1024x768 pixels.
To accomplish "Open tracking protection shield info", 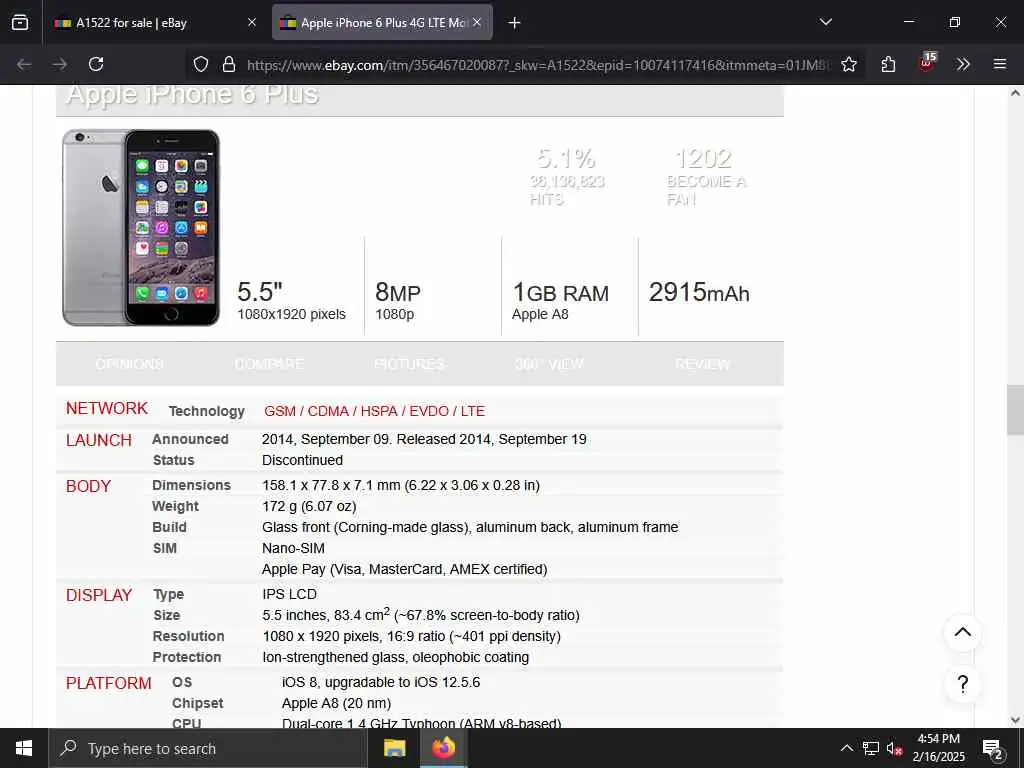I will [201, 64].
